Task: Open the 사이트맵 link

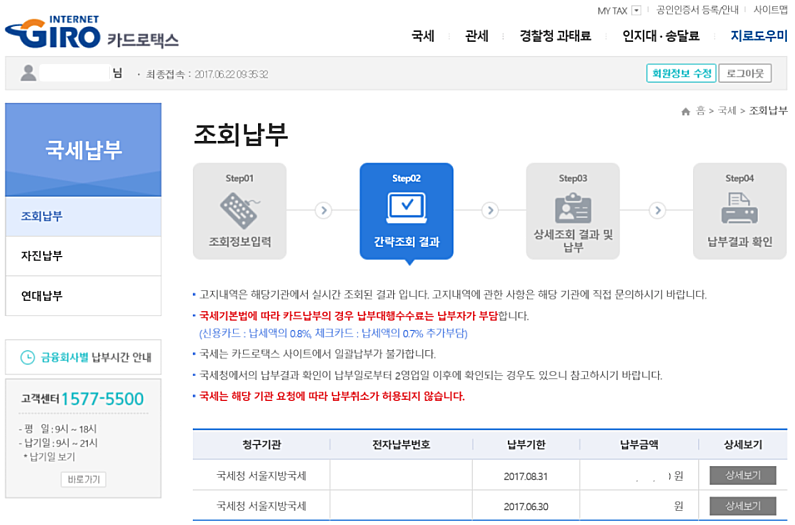Action: [x=770, y=10]
